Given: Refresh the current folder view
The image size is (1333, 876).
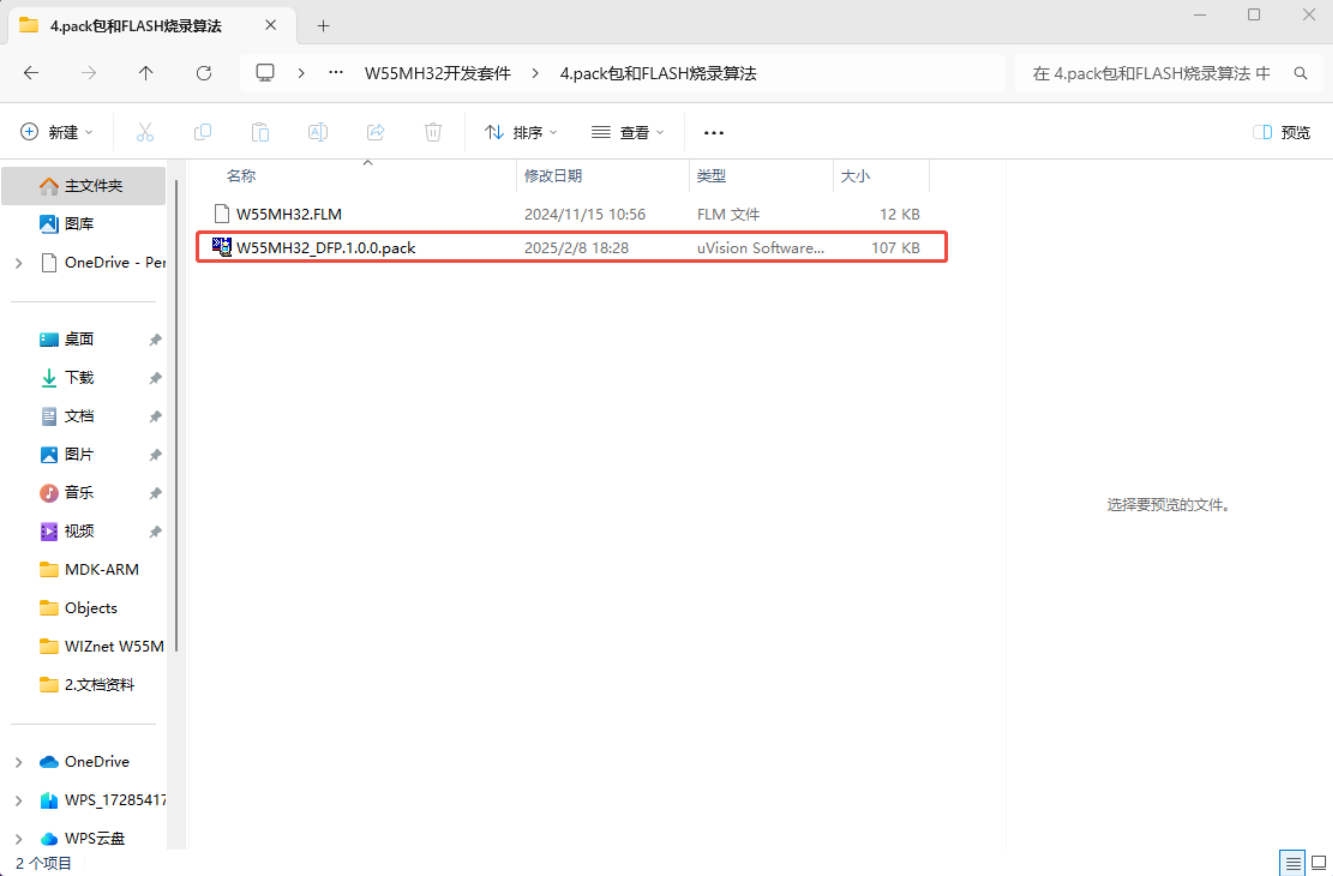Looking at the screenshot, I should (x=204, y=73).
